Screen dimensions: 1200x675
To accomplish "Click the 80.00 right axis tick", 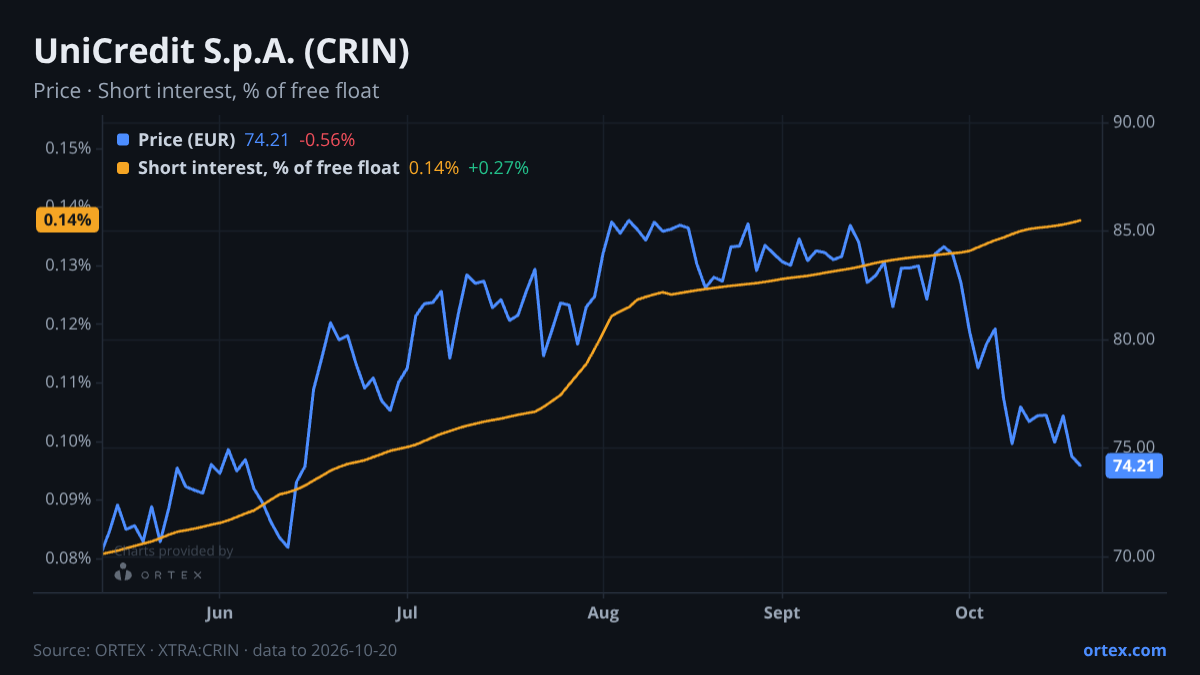I will point(1134,339).
